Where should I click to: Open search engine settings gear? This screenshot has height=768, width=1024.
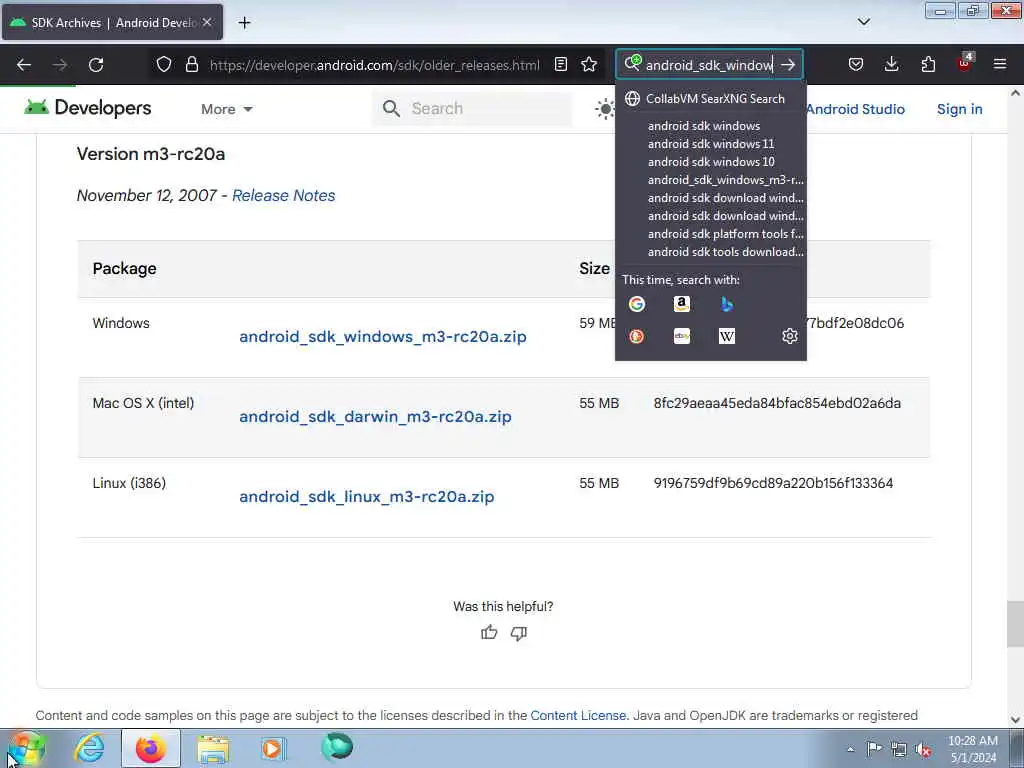pos(790,336)
